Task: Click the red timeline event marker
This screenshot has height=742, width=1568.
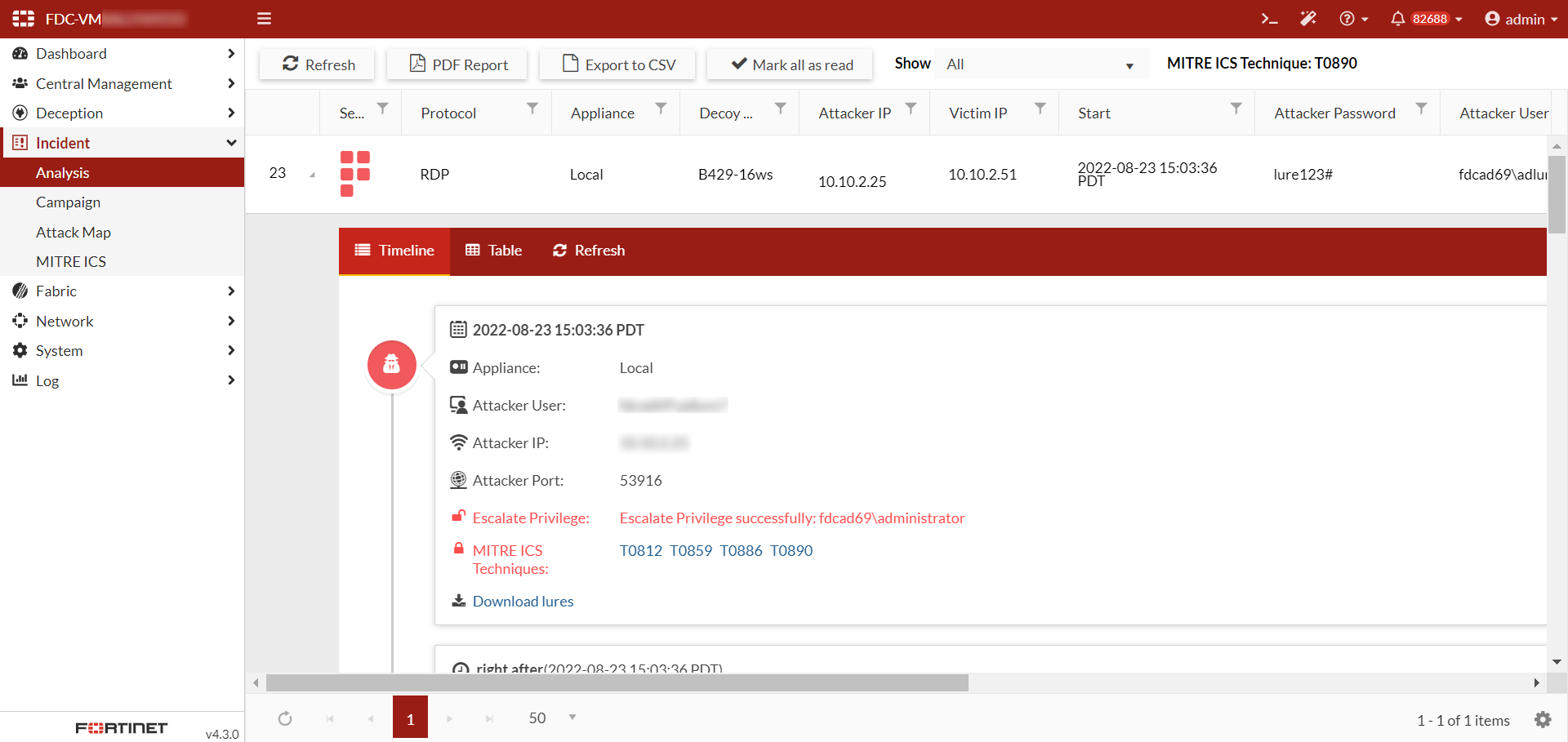Action: pyautogui.click(x=392, y=365)
